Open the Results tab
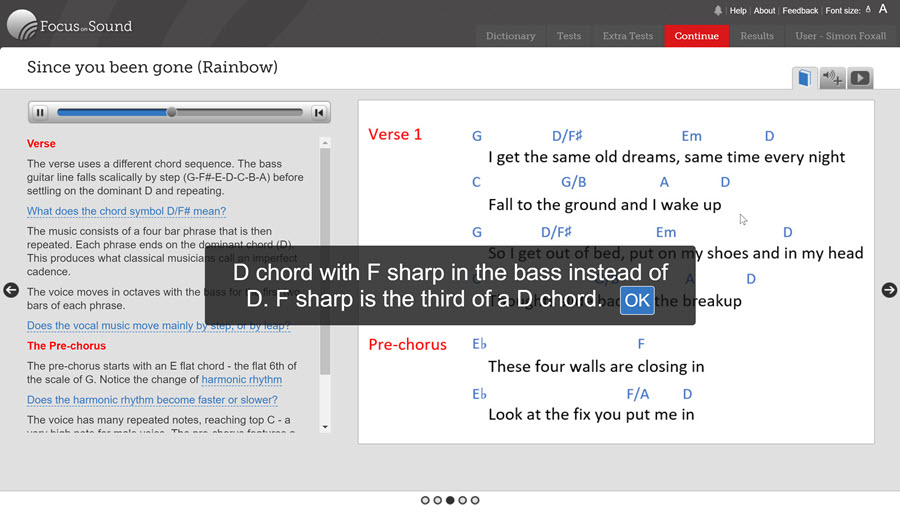The image size is (900, 512). point(757,36)
